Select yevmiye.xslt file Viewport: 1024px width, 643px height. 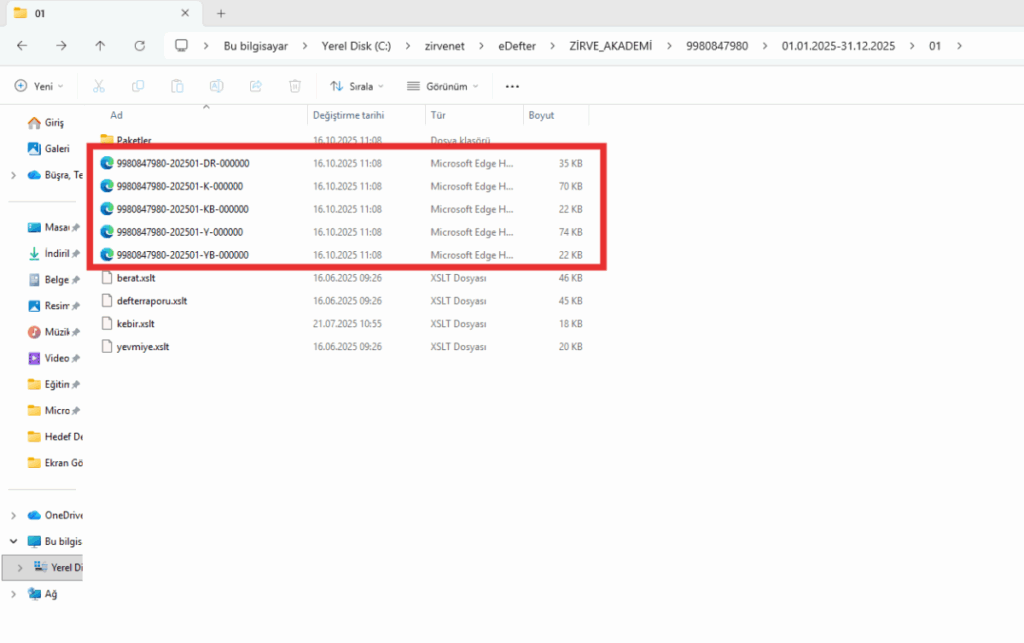point(142,346)
